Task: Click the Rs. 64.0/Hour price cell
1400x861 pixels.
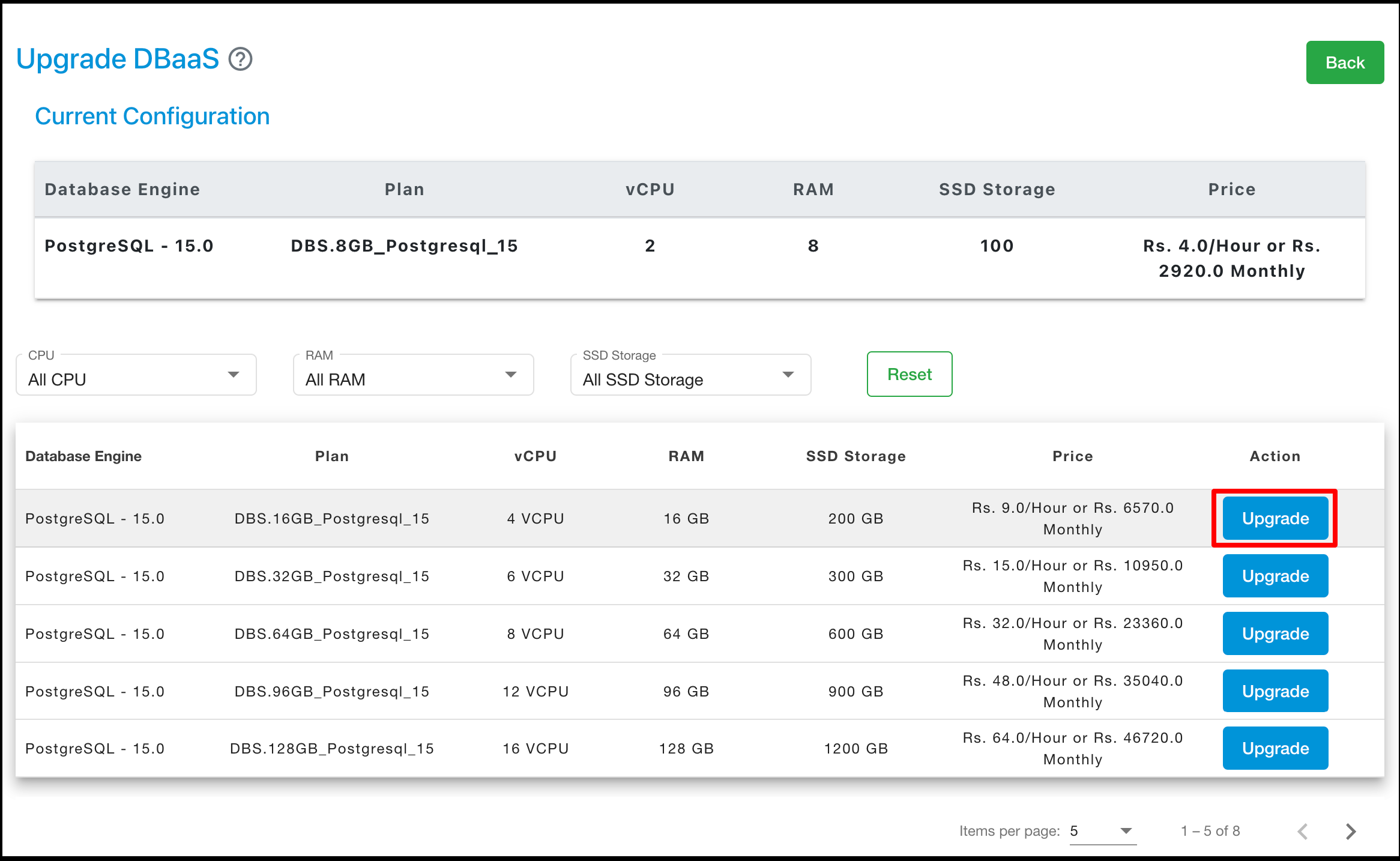Action: 1073,748
